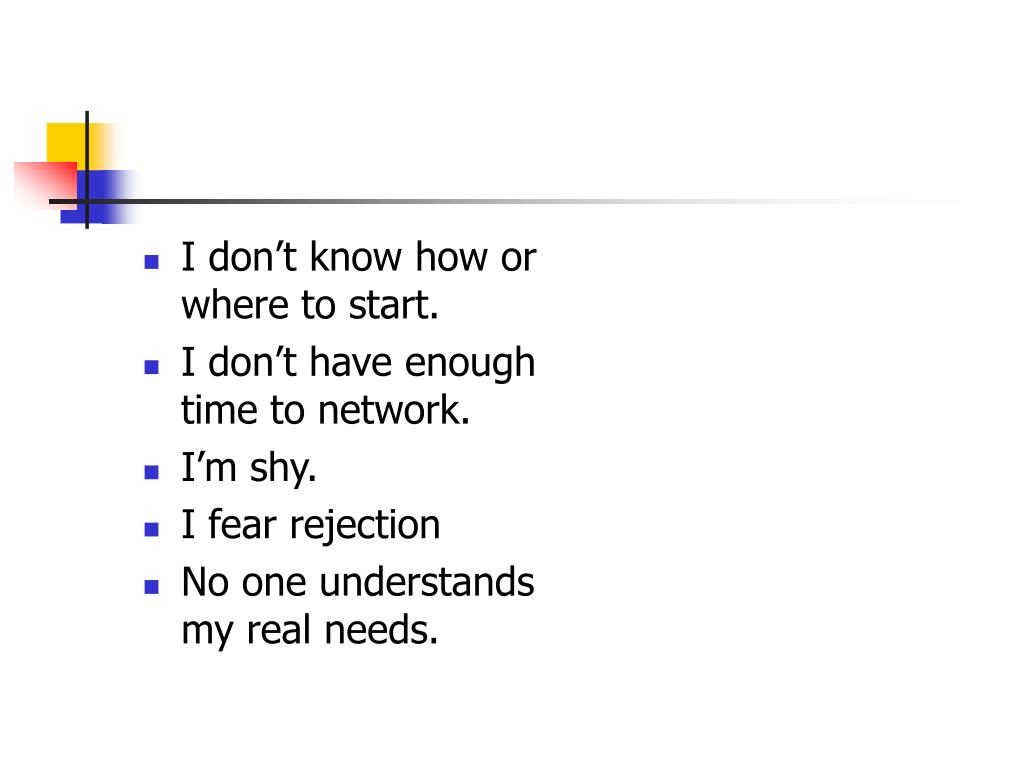
Task: Click the line "where to start."
Action: pyautogui.click(x=310, y=305)
